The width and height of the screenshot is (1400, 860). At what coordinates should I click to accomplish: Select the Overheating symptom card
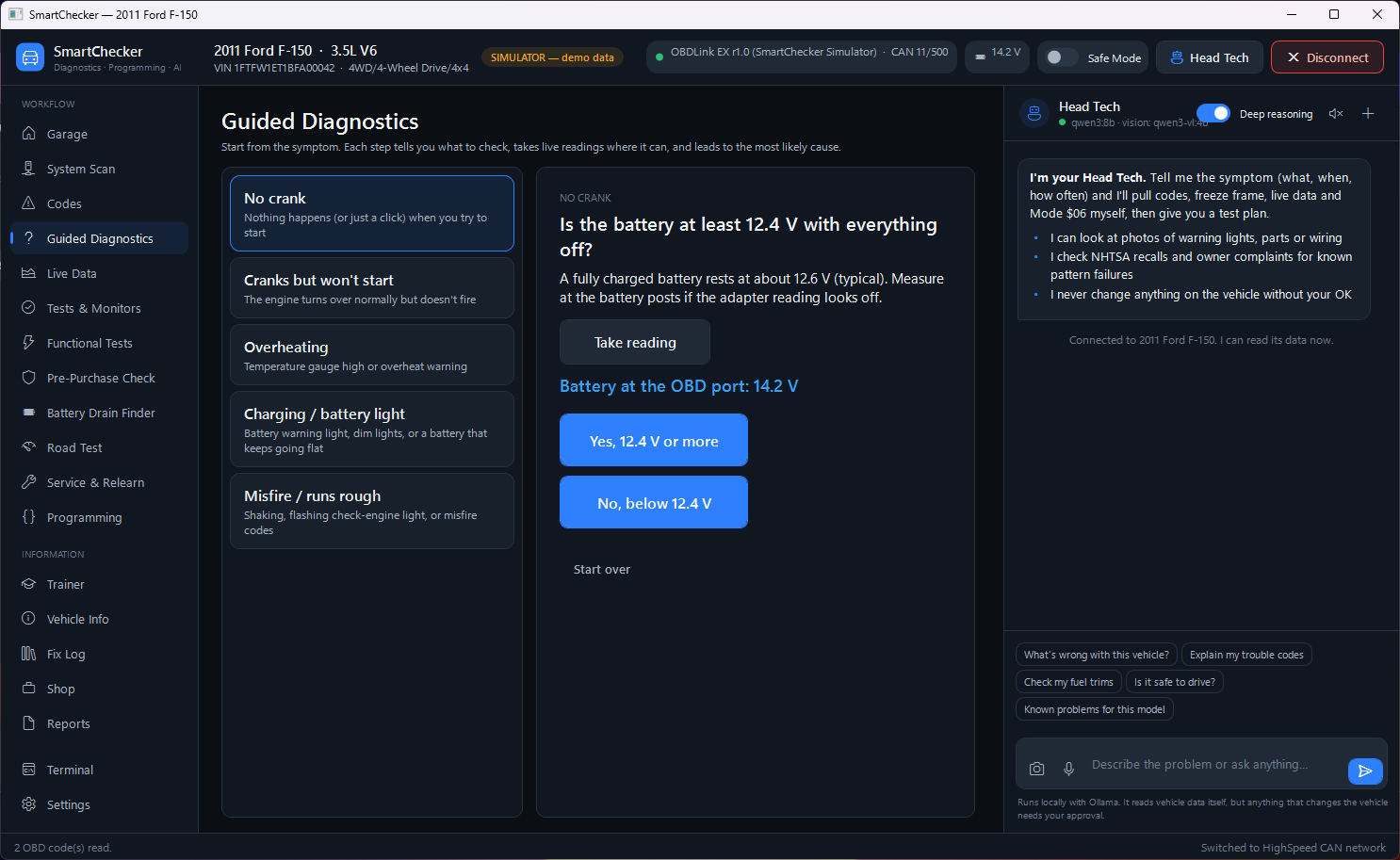tap(372, 355)
